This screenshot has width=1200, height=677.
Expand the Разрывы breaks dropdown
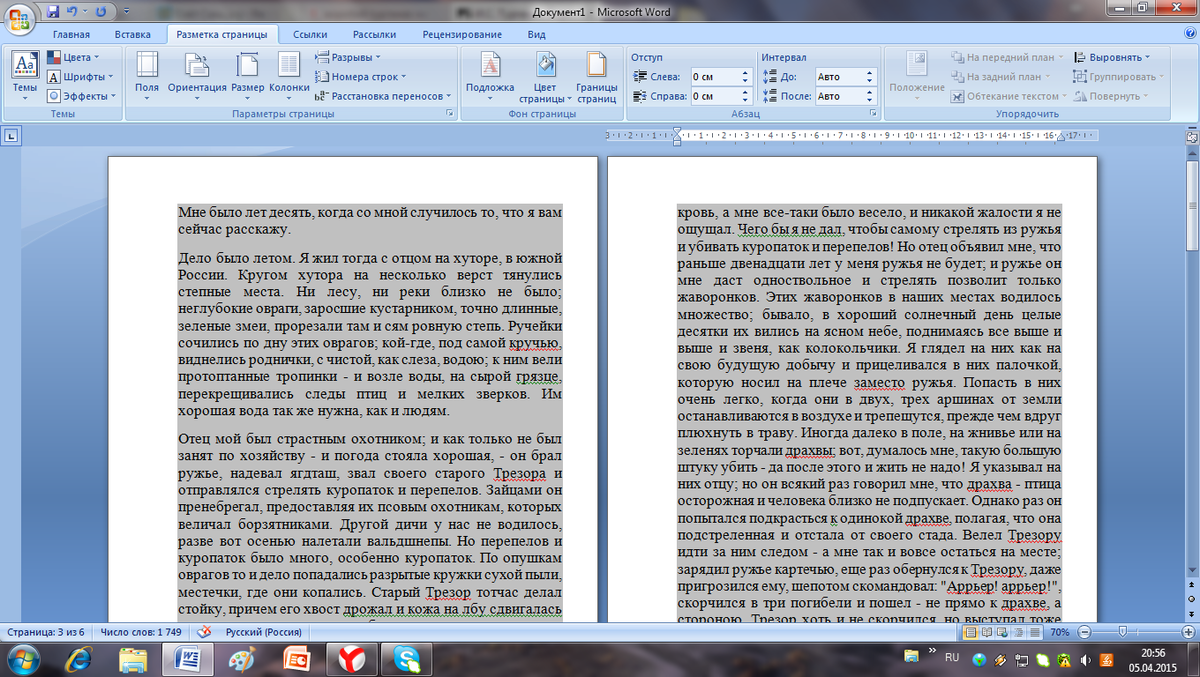point(348,57)
